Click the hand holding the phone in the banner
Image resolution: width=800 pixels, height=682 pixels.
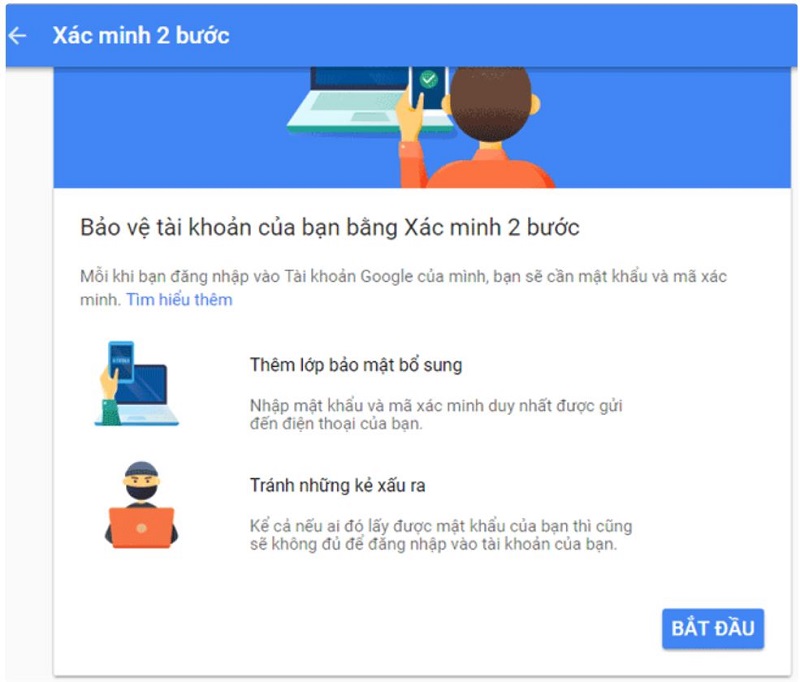click(409, 117)
